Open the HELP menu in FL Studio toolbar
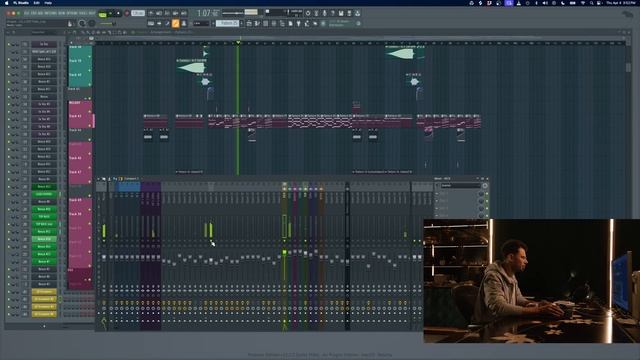Screen dimensions: 640x360 pos(92,13)
